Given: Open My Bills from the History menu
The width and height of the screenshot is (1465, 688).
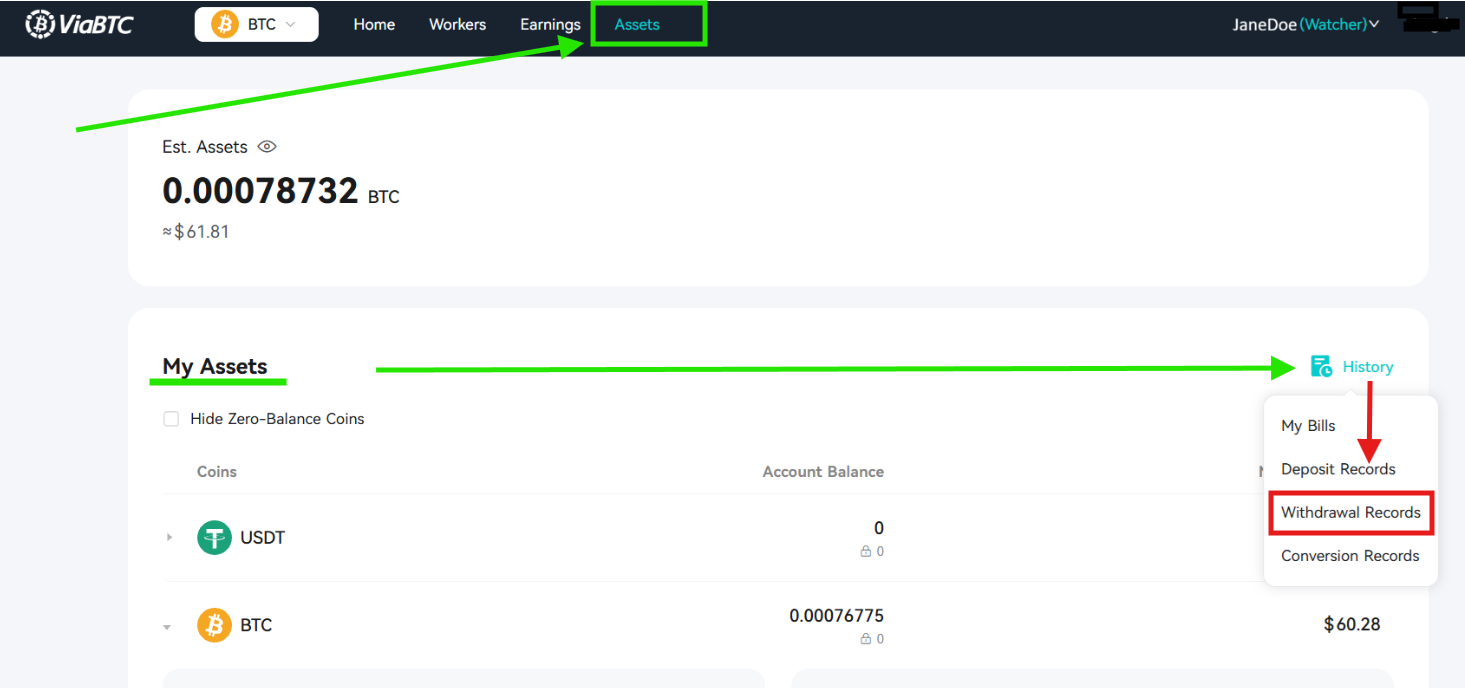Looking at the screenshot, I should [1308, 426].
